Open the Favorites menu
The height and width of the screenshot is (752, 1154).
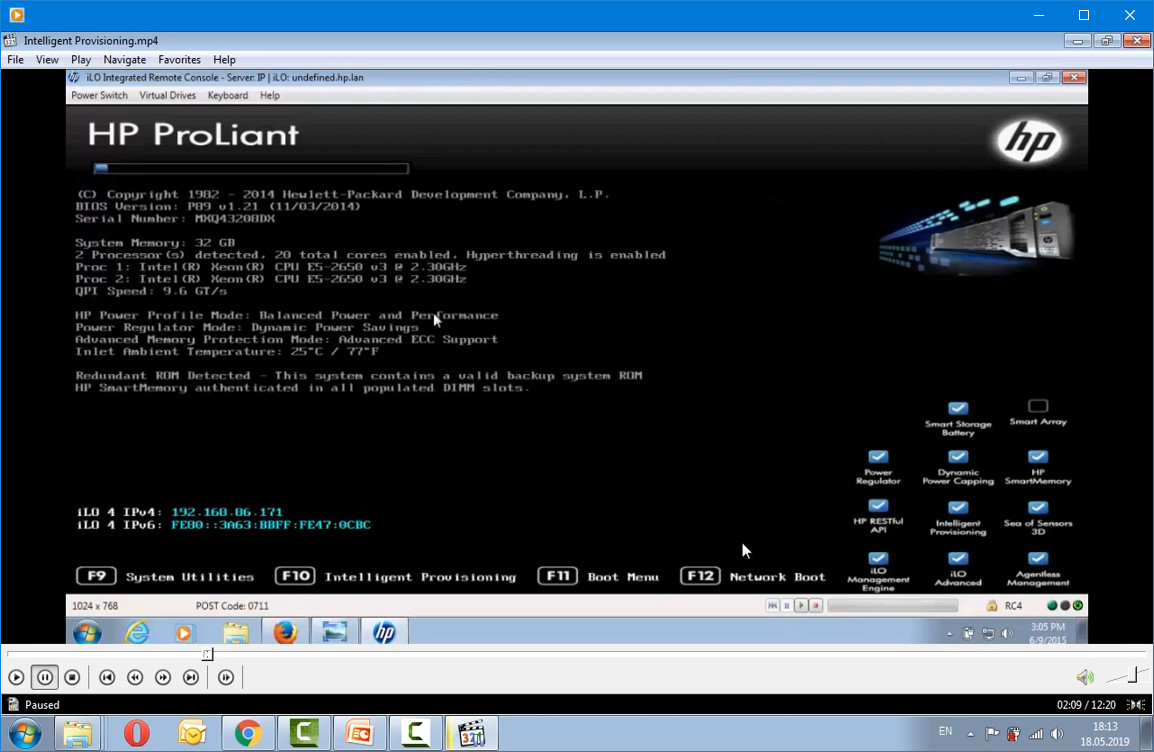pos(180,60)
